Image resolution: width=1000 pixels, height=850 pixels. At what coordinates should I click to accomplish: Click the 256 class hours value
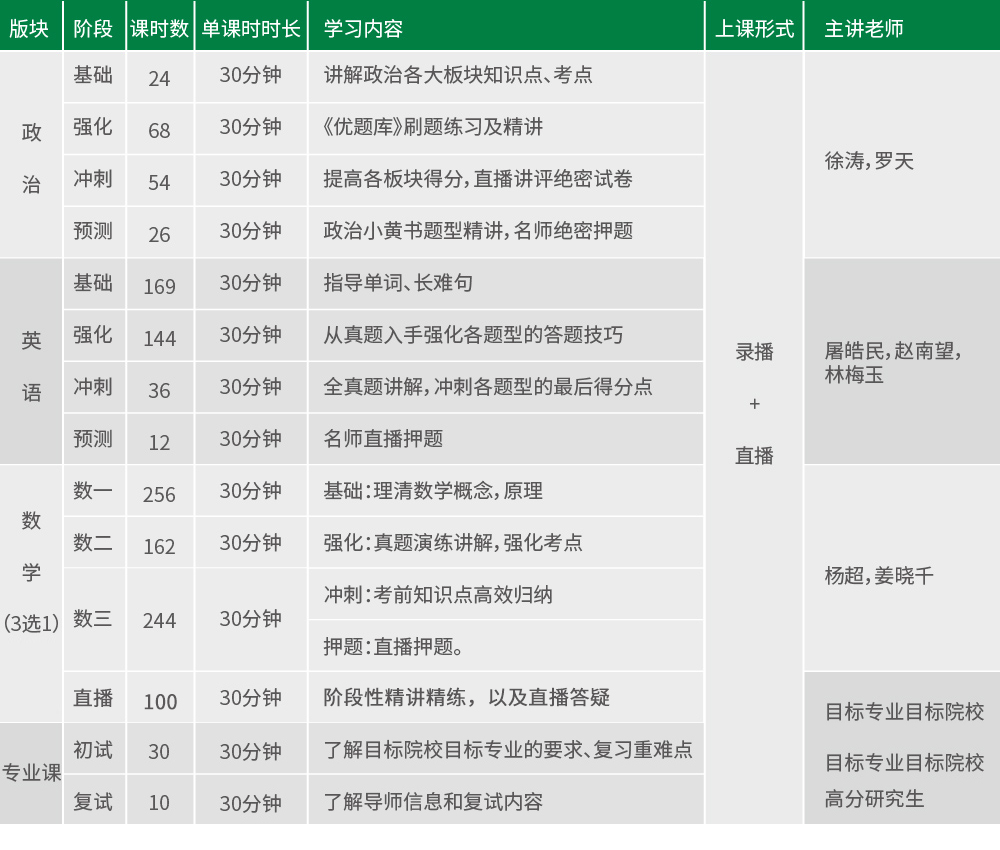pos(159,495)
